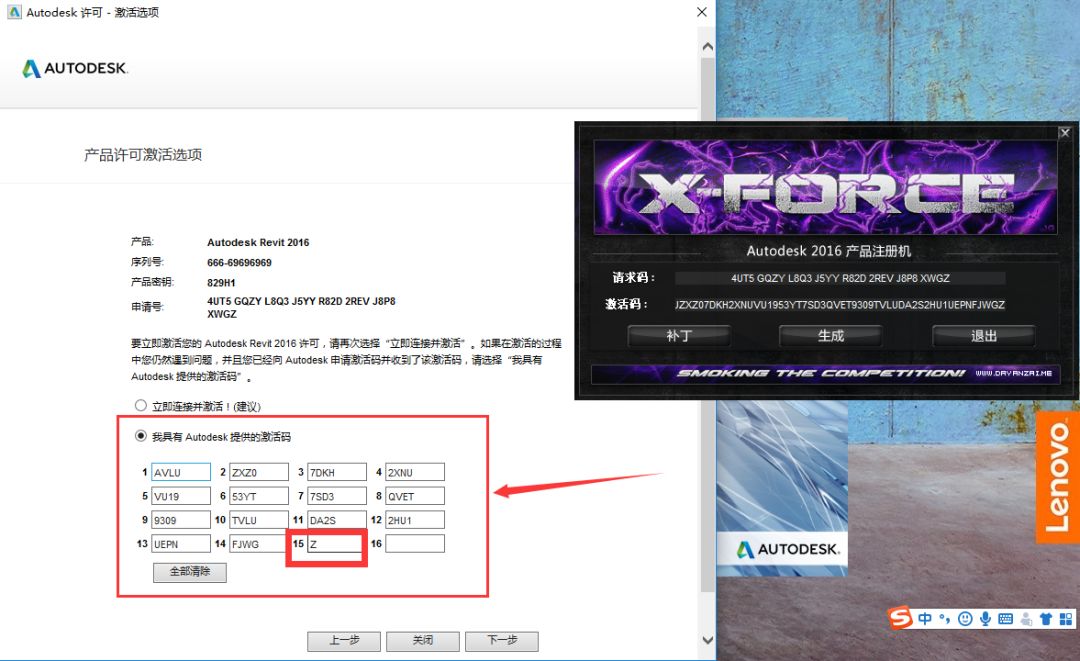Click the empty activation field 16

415,543
